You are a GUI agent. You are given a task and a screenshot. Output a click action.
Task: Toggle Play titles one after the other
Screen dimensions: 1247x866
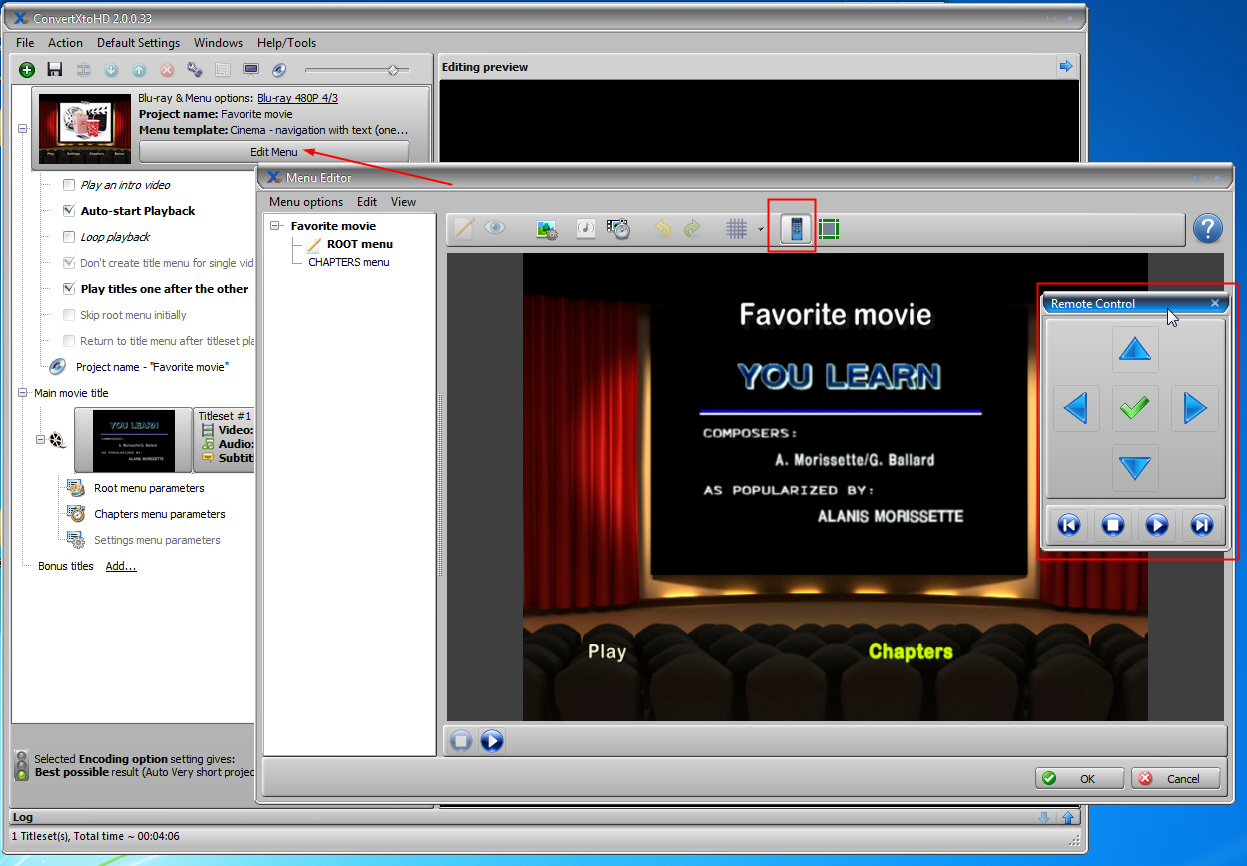(x=69, y=289)
